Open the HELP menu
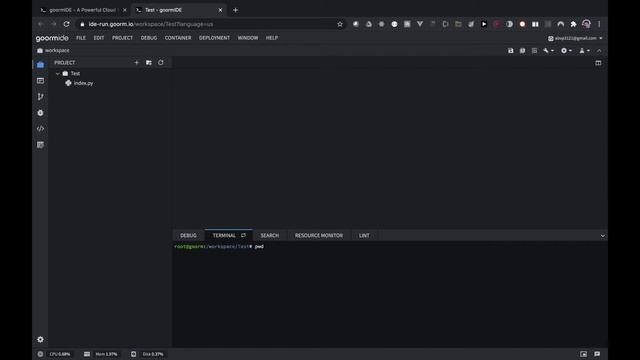The height and width of the screenshot is (360, 640). (x=272, y=38)
